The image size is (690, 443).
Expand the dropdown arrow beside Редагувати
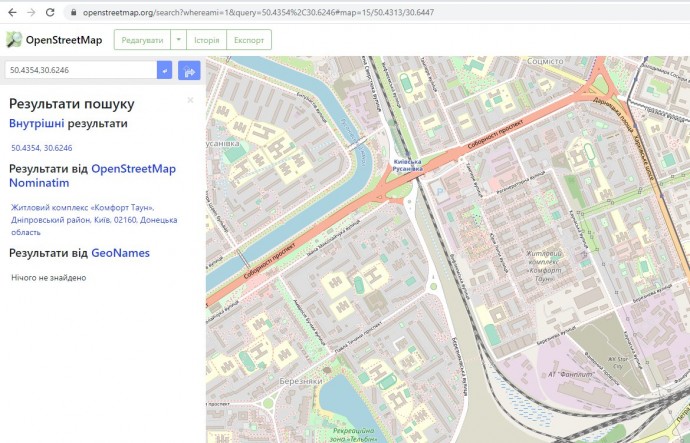tap(178, 40)
